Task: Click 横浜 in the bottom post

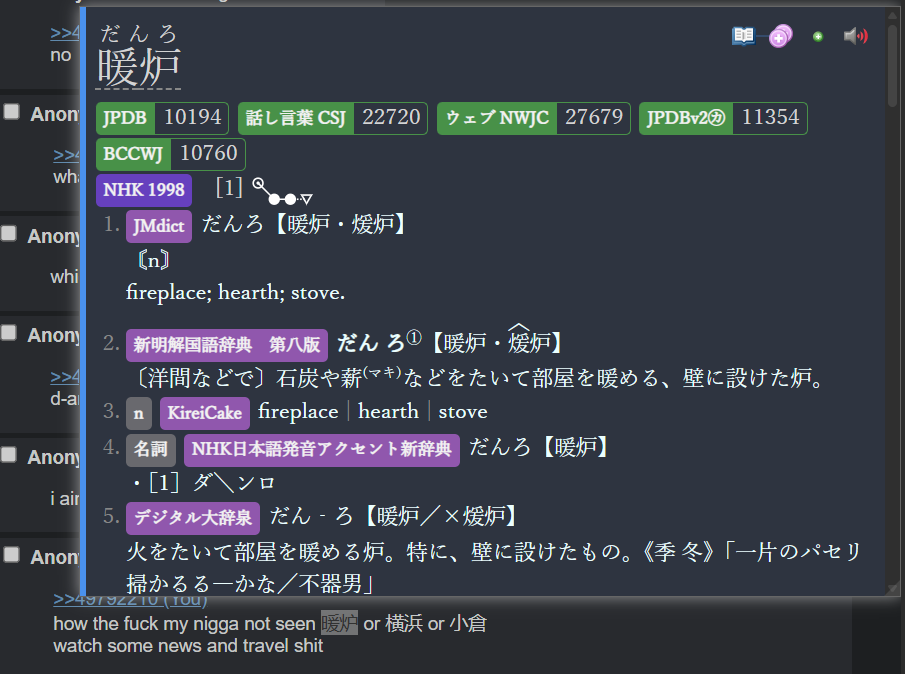Action: pyautogui.click(x=403, y=623)
